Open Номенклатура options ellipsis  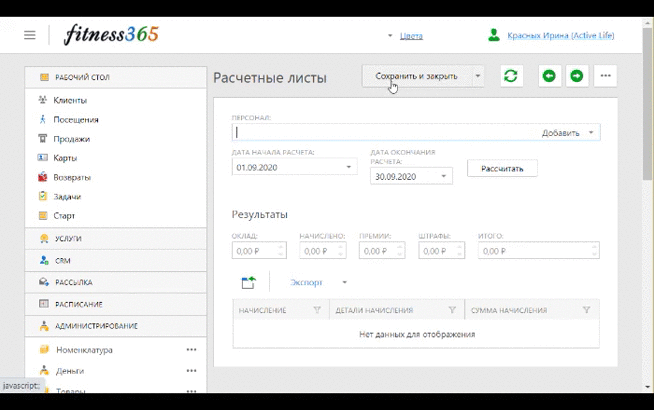[191, 350]
